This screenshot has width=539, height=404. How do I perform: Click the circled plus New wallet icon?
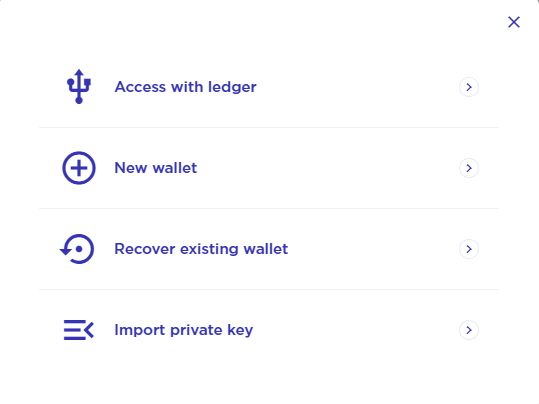click(79, 168)
